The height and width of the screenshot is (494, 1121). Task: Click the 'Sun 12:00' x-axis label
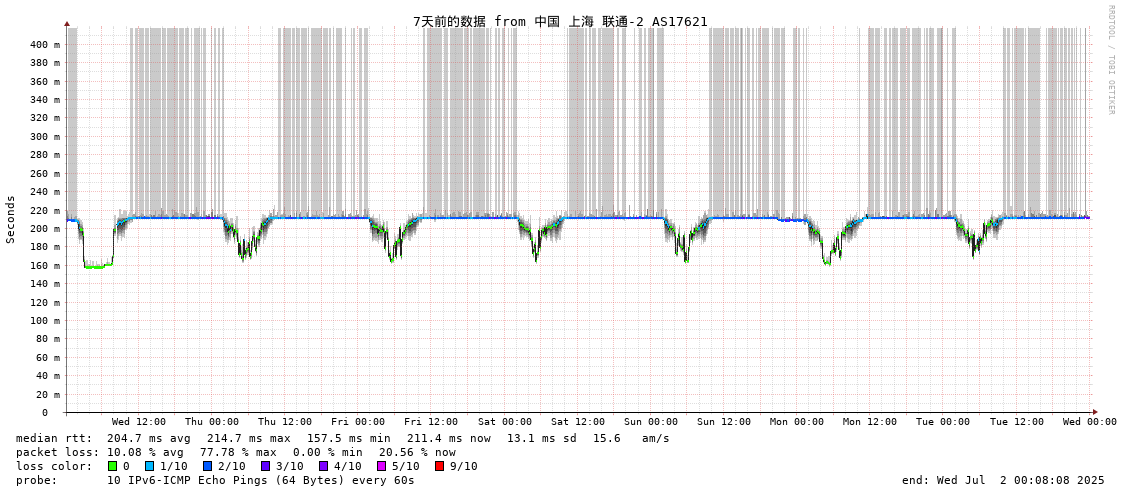pyautogui.click(x=724, y=422)
